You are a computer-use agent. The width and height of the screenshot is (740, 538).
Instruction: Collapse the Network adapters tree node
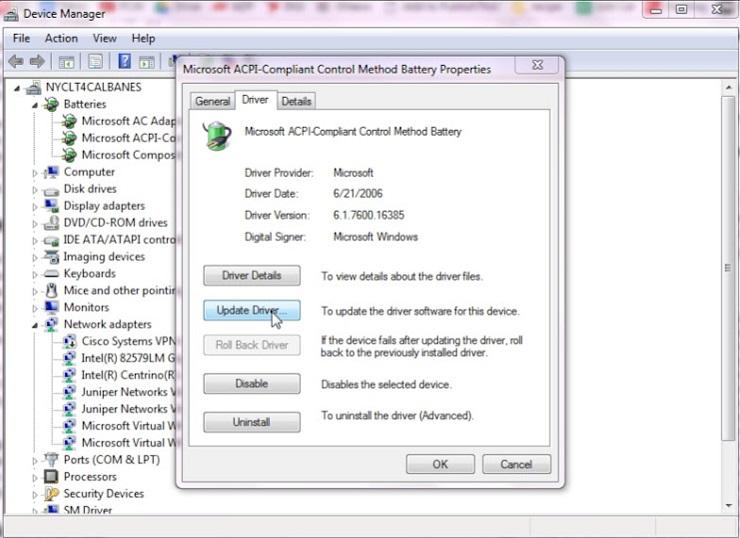[35, 325]
